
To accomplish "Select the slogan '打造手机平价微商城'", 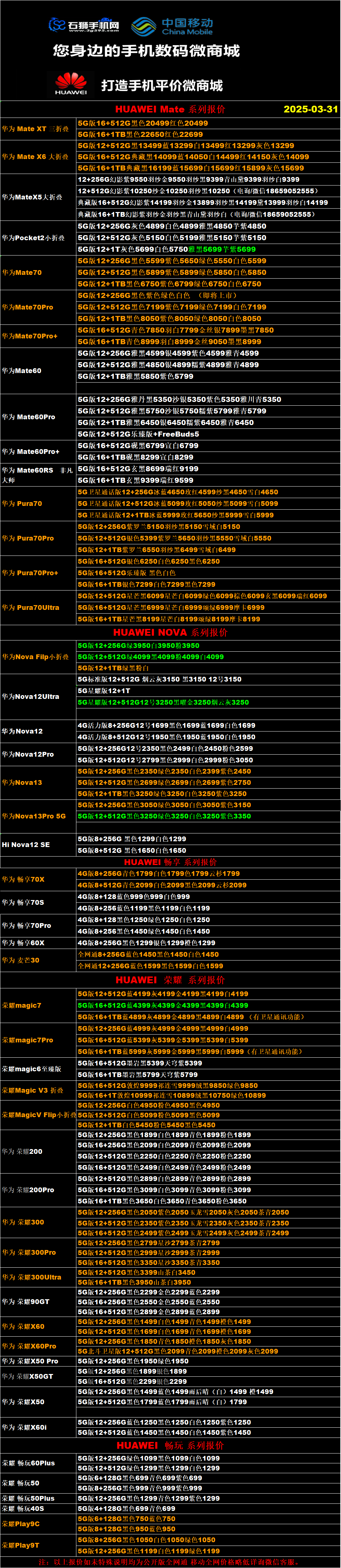I will coord(162,85).
